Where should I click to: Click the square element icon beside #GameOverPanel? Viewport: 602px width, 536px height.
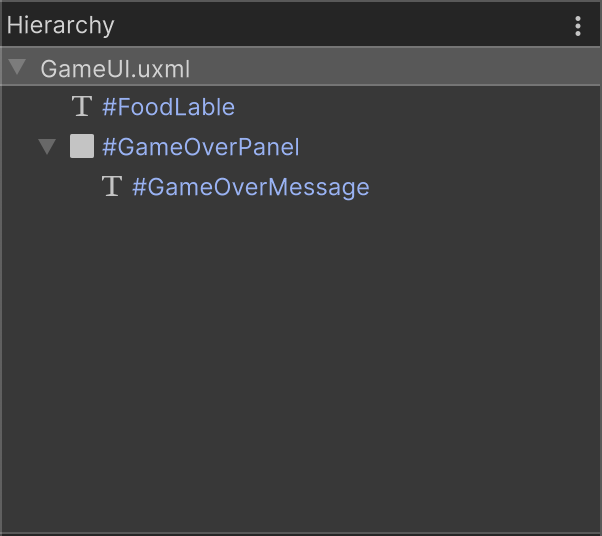[x=82, y=147]
